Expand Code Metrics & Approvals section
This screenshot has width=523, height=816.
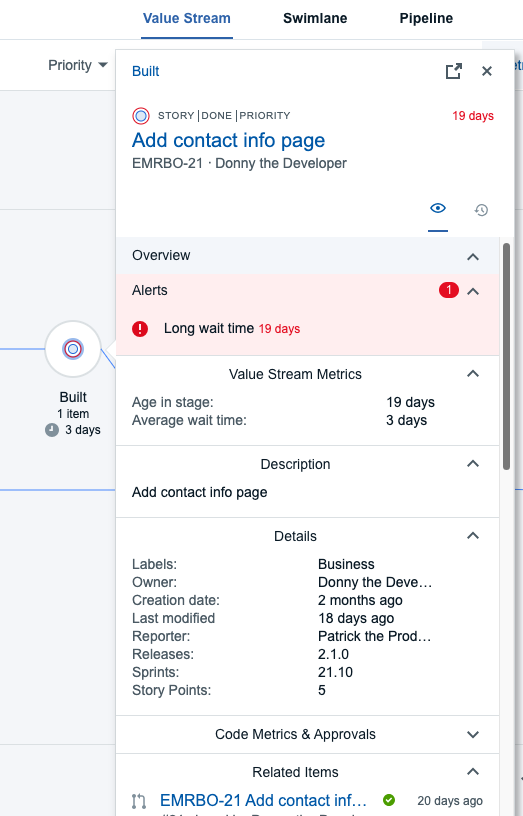pyautogui.click(x=473, y=735)
